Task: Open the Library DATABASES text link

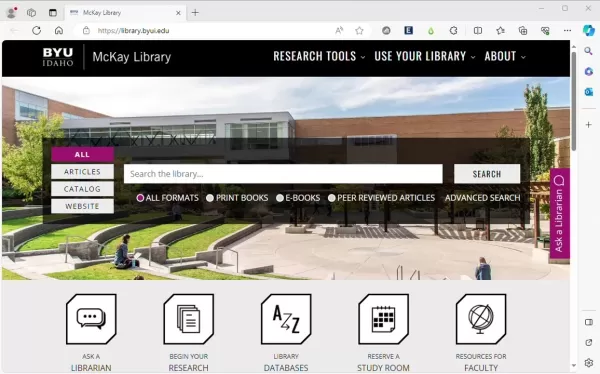Action: click(x=286, y=368)
